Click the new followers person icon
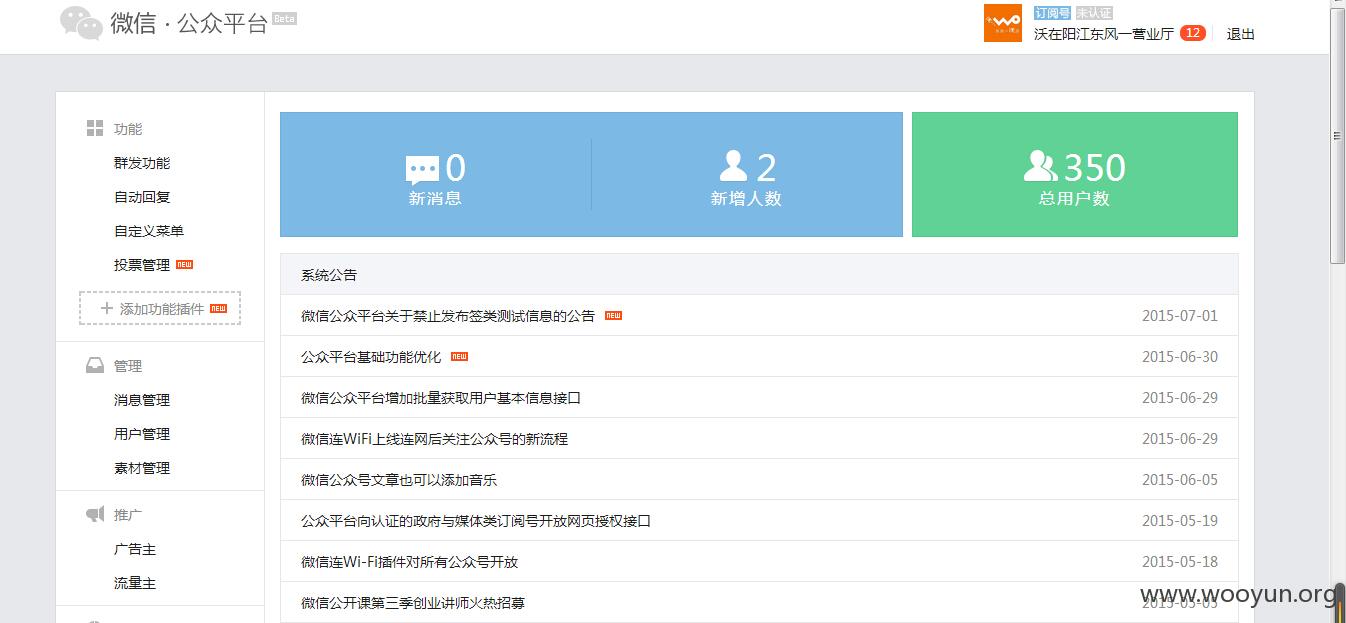Image resolution: width=1346 pixels, height=623 pixels. (x=734, y=166)
